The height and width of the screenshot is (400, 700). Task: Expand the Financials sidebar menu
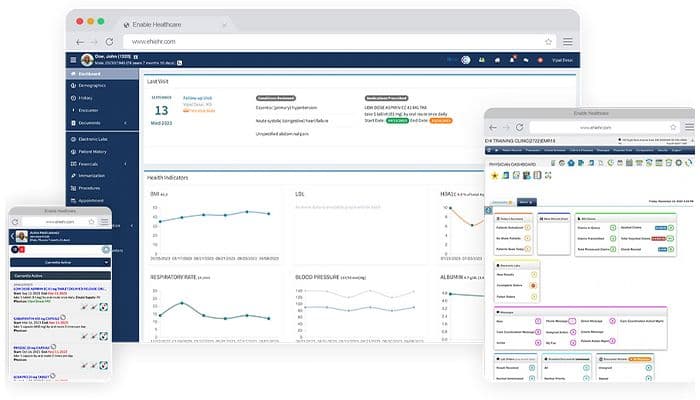pos(104,162)
